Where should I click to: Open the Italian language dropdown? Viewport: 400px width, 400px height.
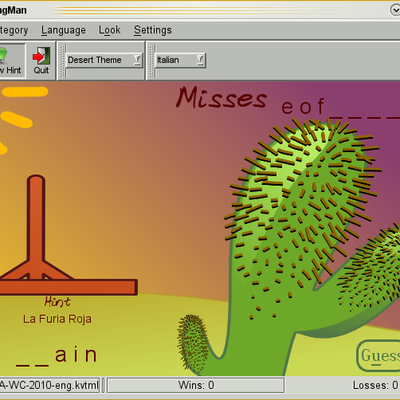pos(180,60)
